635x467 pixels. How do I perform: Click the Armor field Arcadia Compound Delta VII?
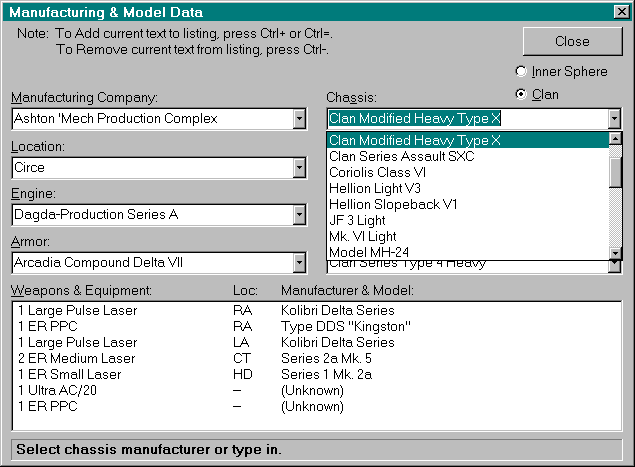coord(153,263)
